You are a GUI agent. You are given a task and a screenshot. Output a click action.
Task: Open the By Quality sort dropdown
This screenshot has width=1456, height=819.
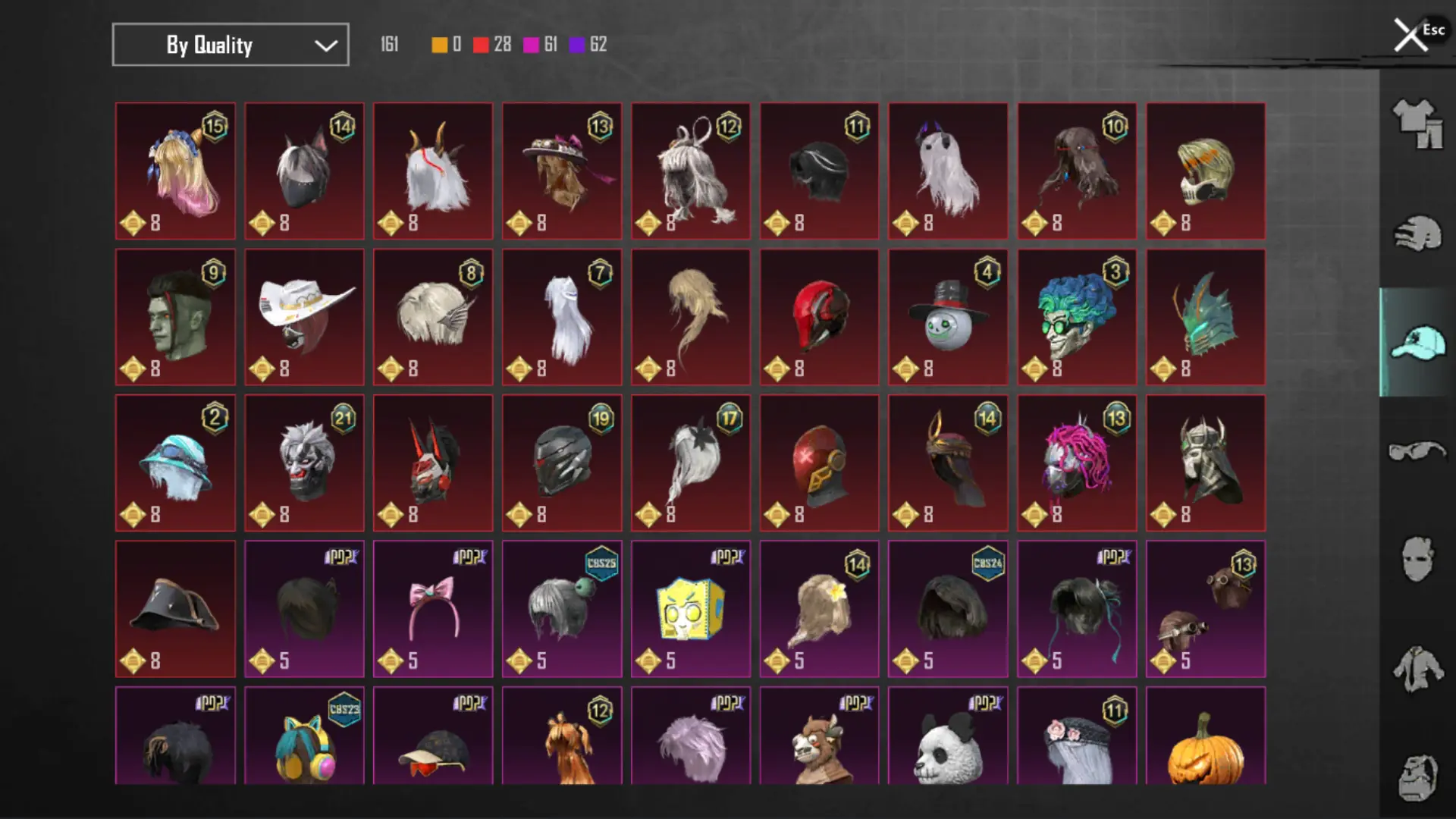[231, 45]
